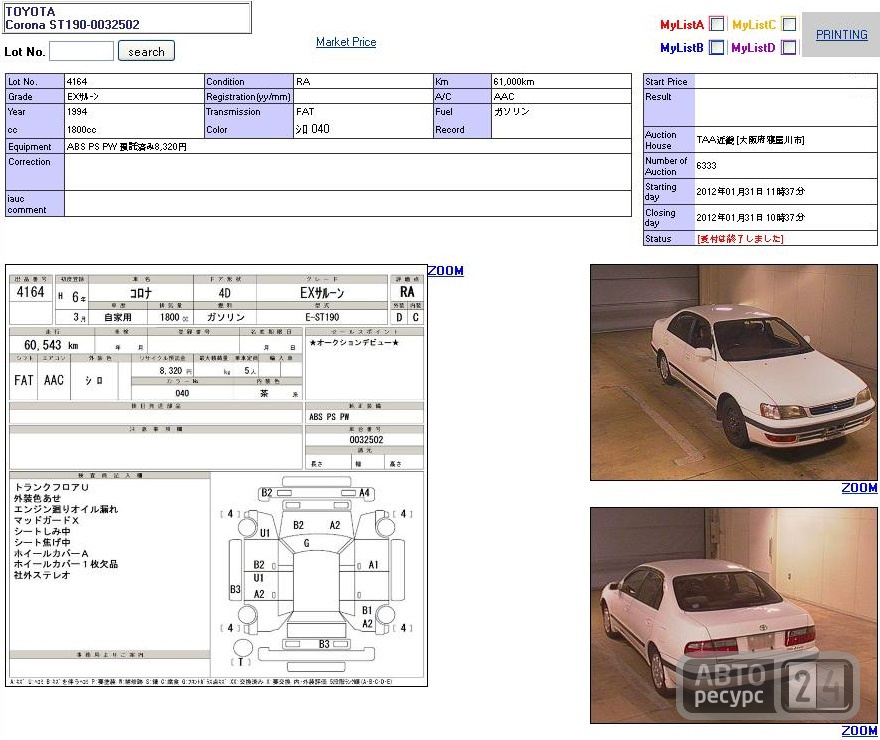Select the closing day date value
880x740 pixels.
pos(750,217)
